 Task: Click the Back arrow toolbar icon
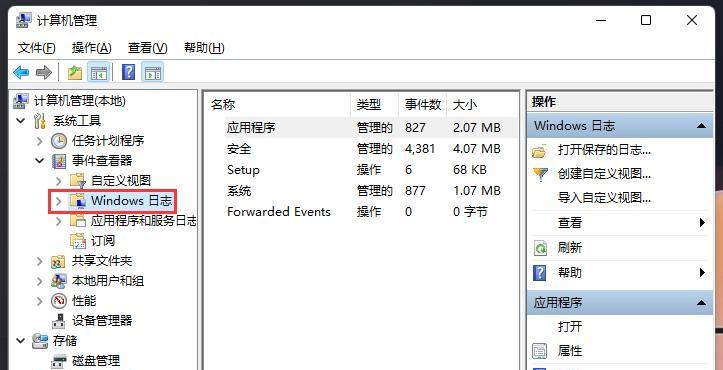(21, 72)
